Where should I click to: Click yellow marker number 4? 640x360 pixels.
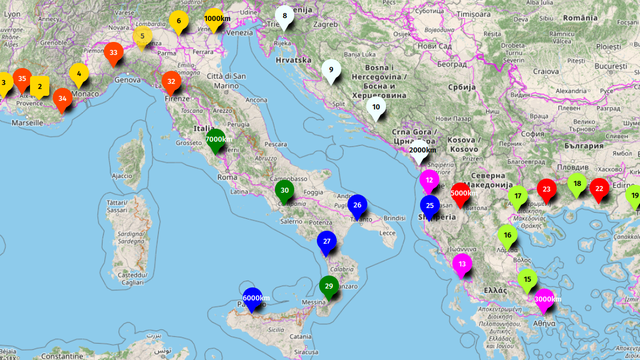[79, 76]
